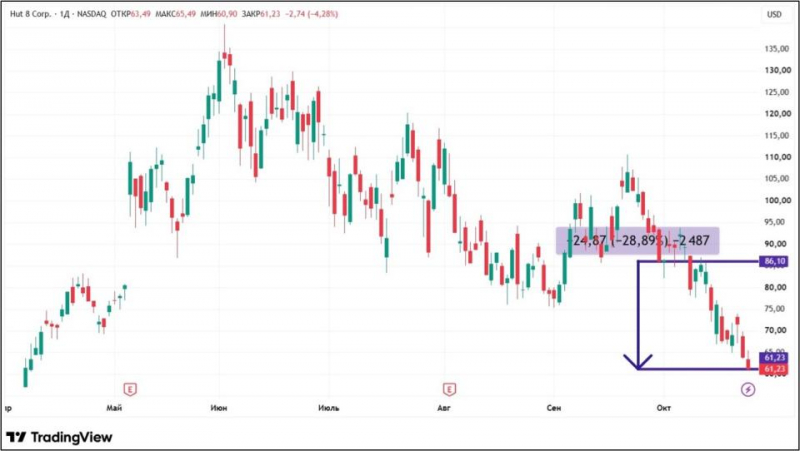The image size is (800, 451).
Task: Click 120,00 on the price axis
Action: (x=778, y=114)
